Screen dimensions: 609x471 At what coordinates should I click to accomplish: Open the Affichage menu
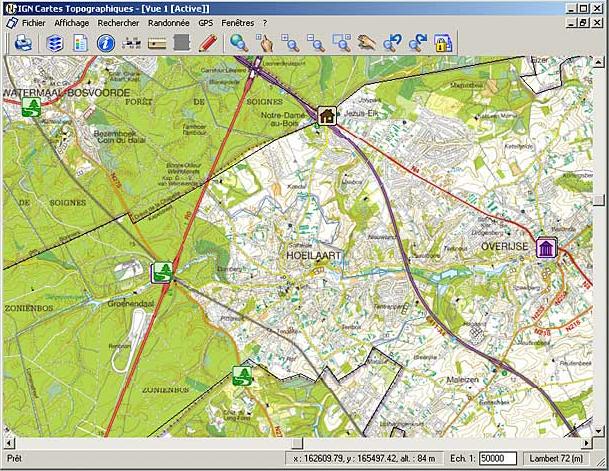coord(71,23)
